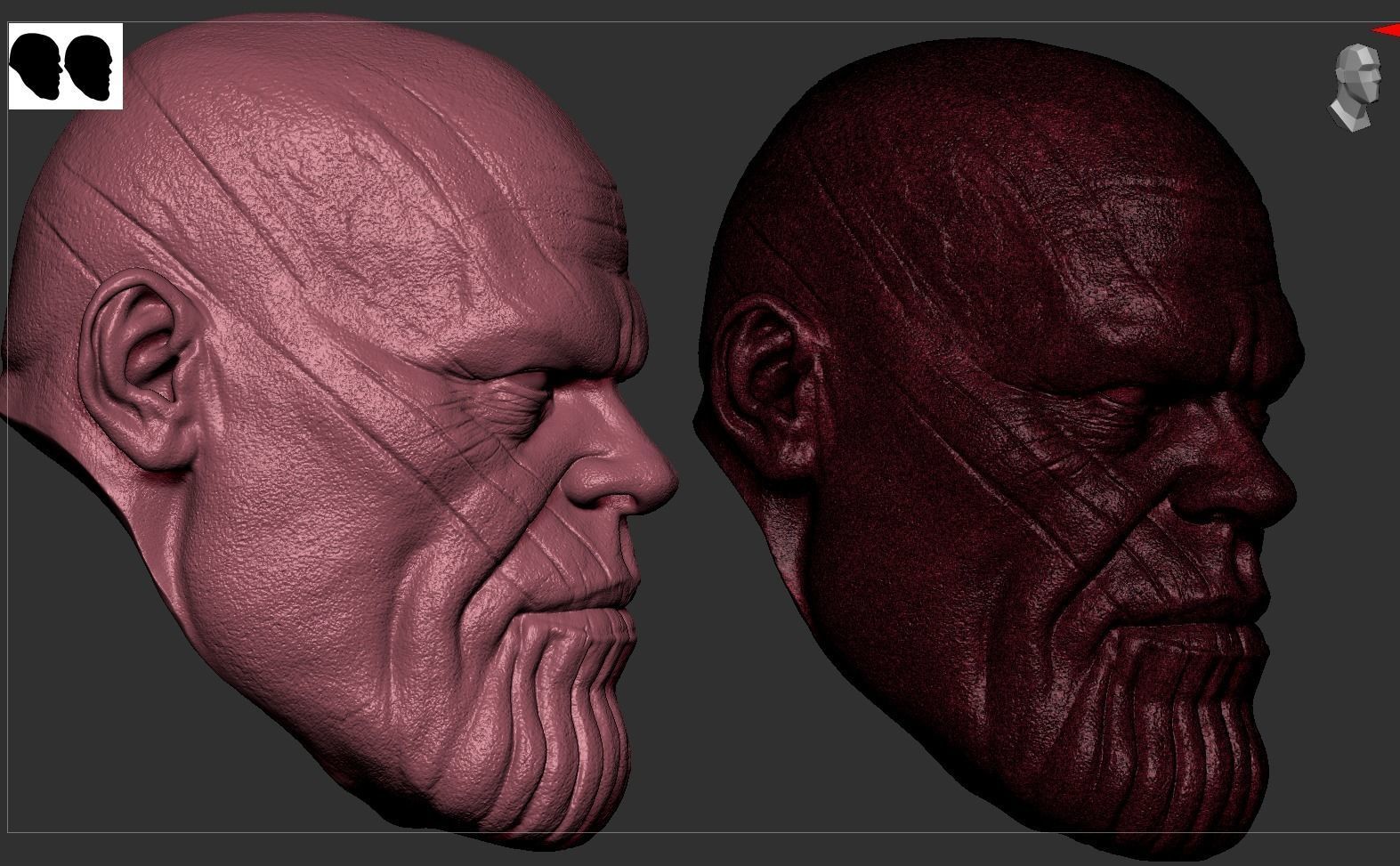The width and height of the screenshot is (1400, 866).
Task: Click the head silhouette reference thumbnail
Action: click(65, 67)
